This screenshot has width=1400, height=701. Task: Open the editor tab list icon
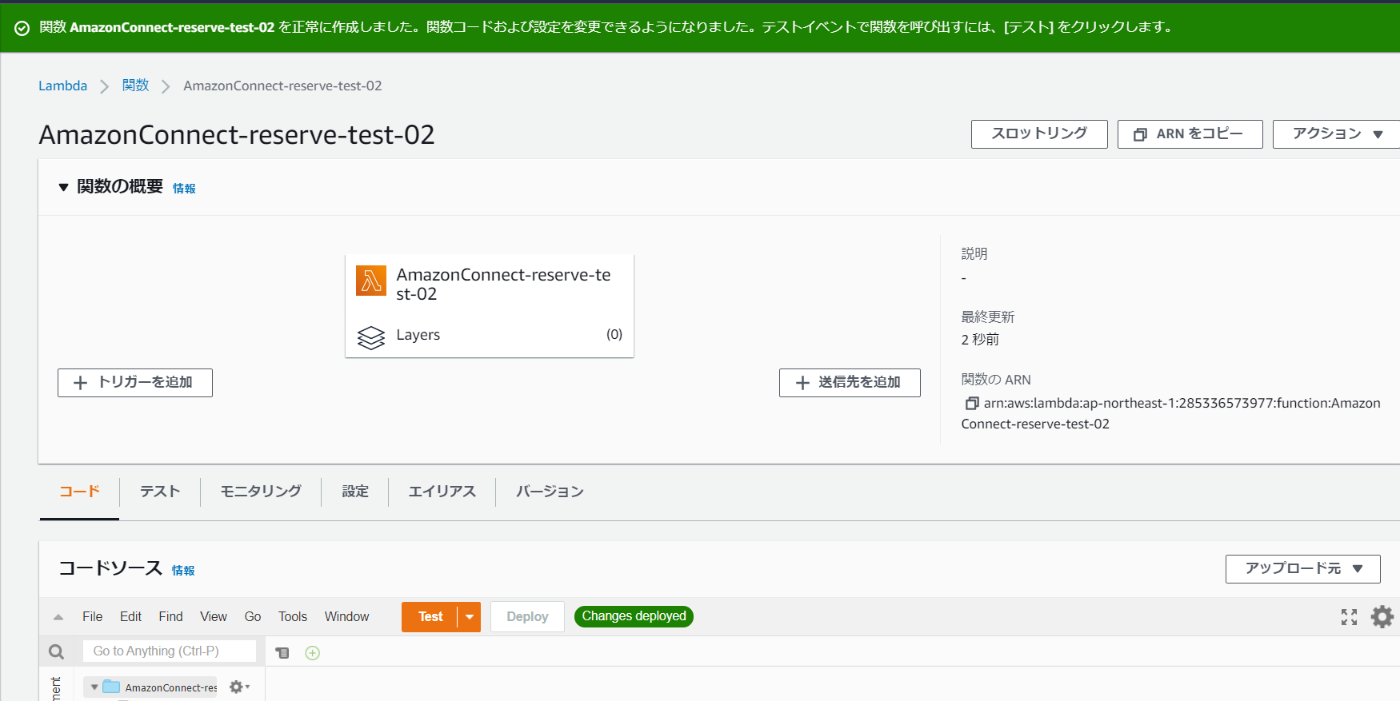[282, 653]
